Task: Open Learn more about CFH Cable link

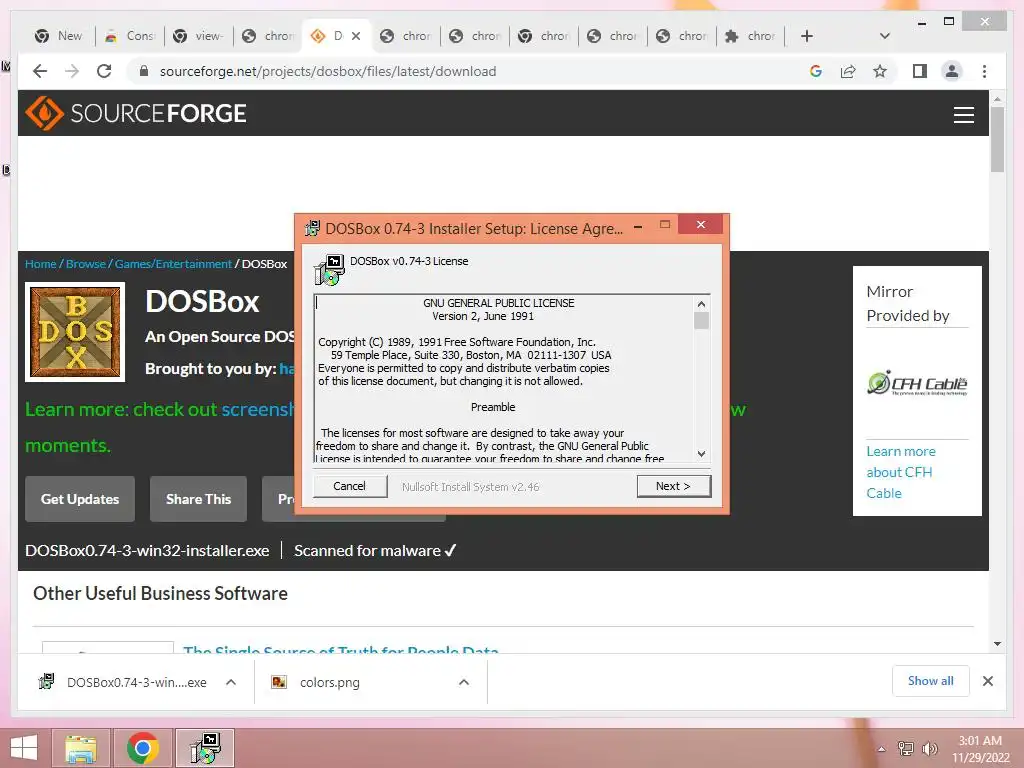Action: tap(901, 472)
